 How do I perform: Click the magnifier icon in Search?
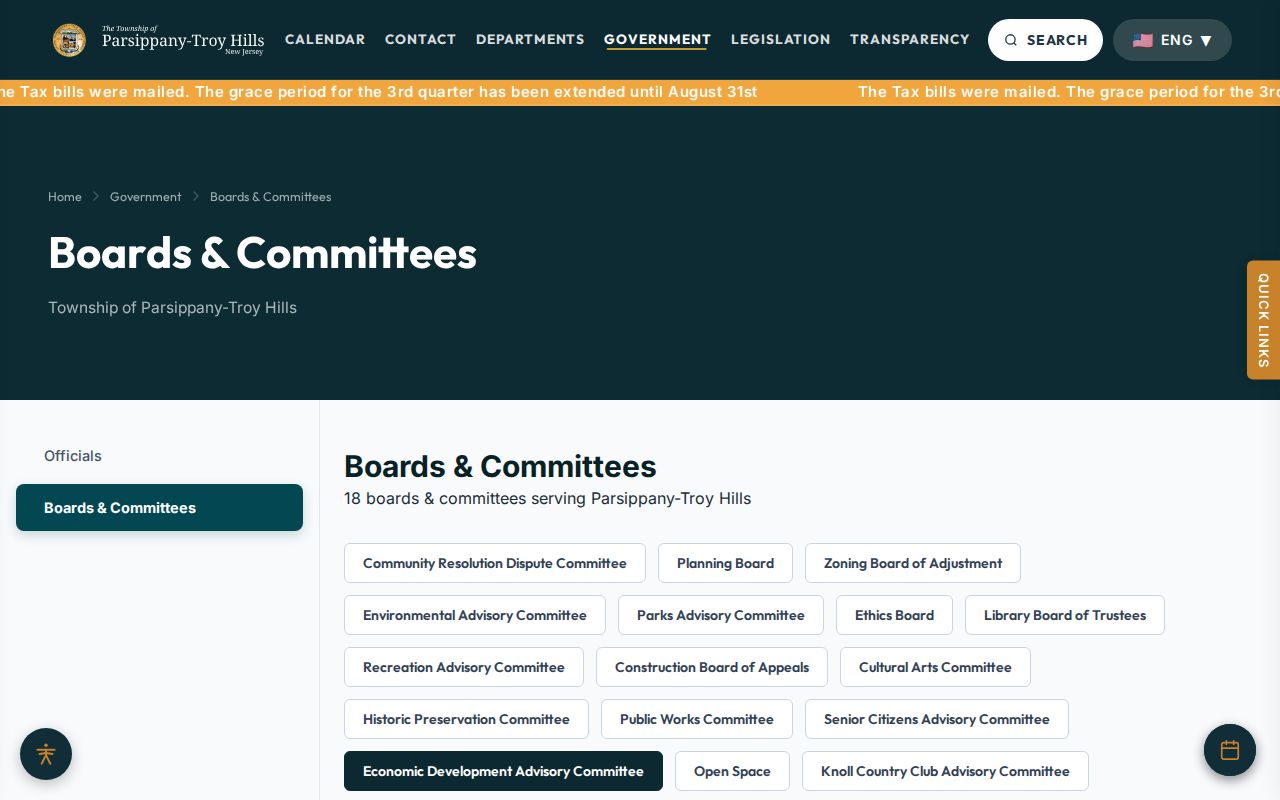[1011, 40]
